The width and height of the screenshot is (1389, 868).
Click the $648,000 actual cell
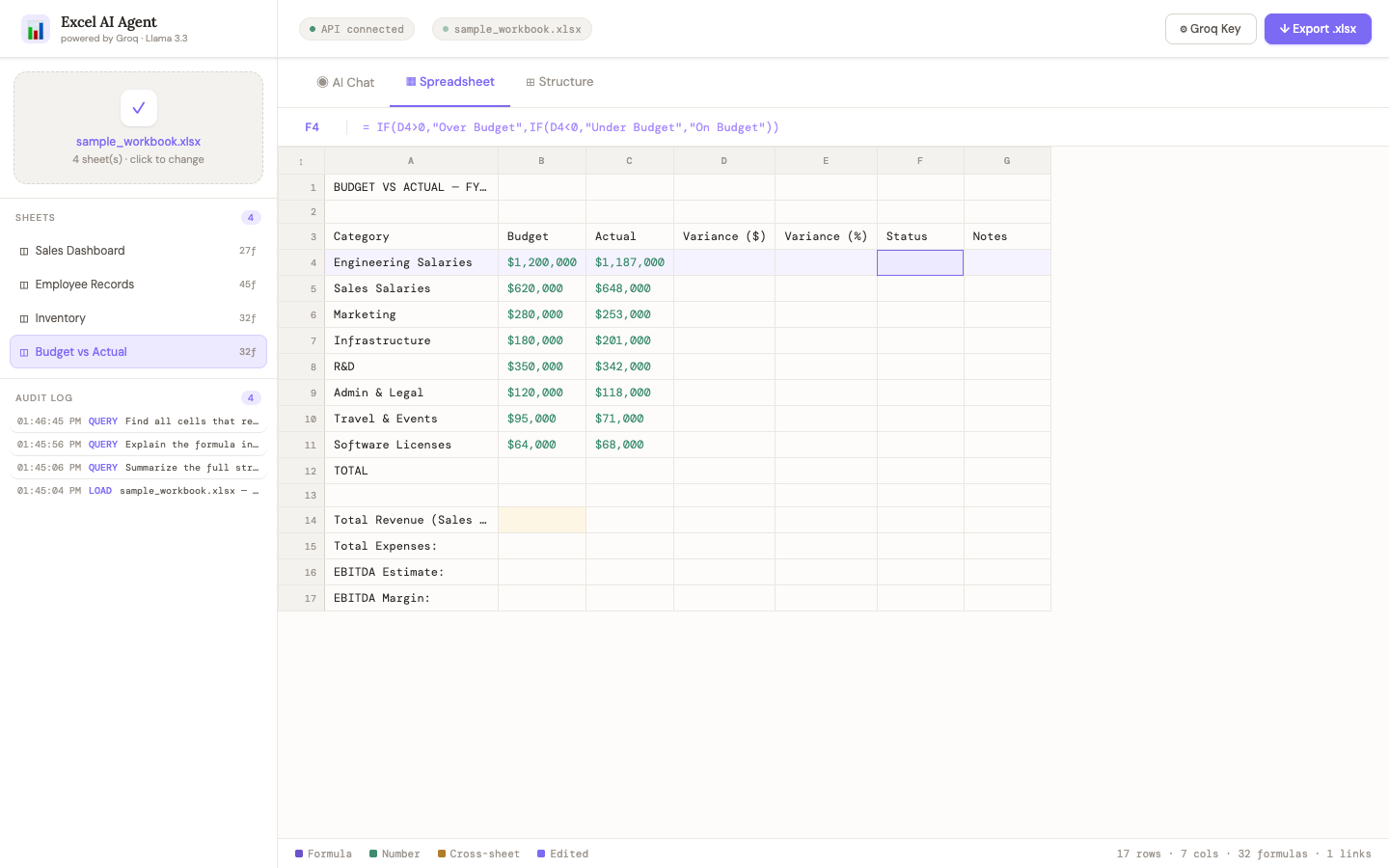click(x=630, y=288)
